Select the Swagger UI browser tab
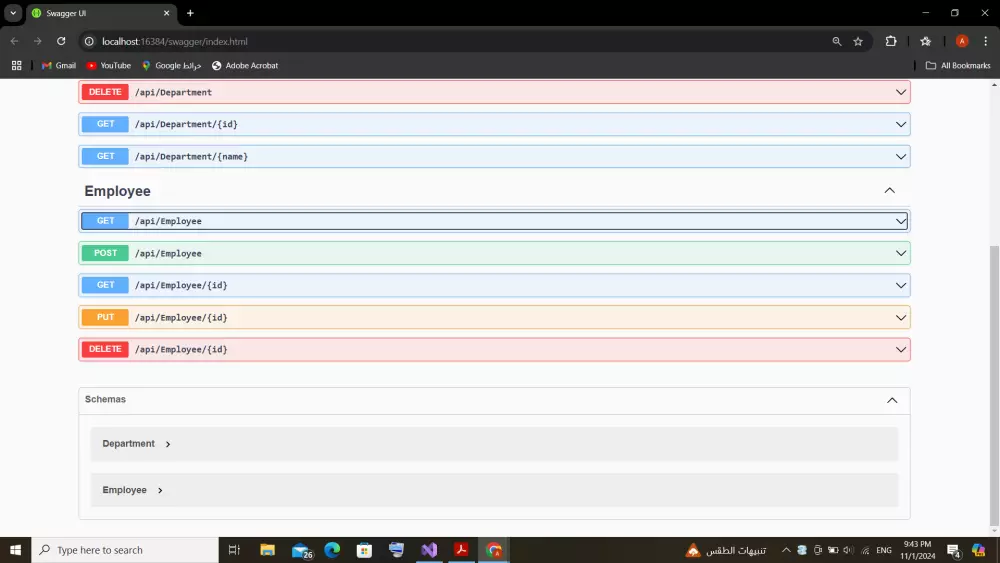The height and width of the screenshot is (563, 1000). (102, 13)
